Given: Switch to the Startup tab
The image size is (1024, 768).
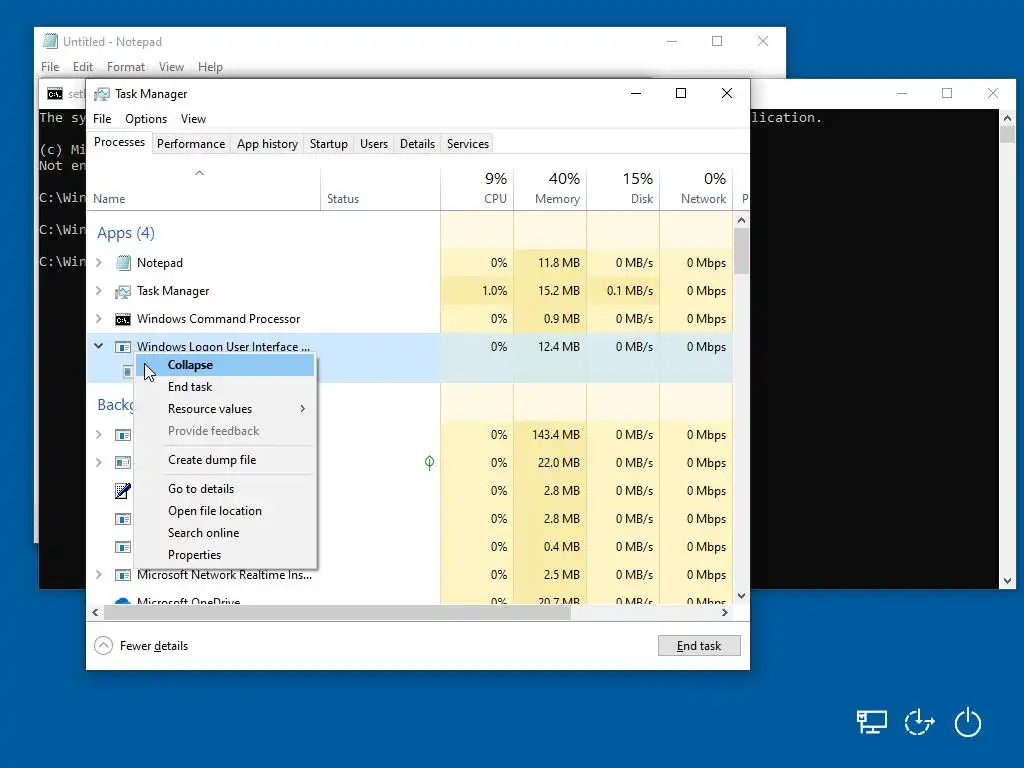Looking at the screenshot, I should click(x=328, y=144).
